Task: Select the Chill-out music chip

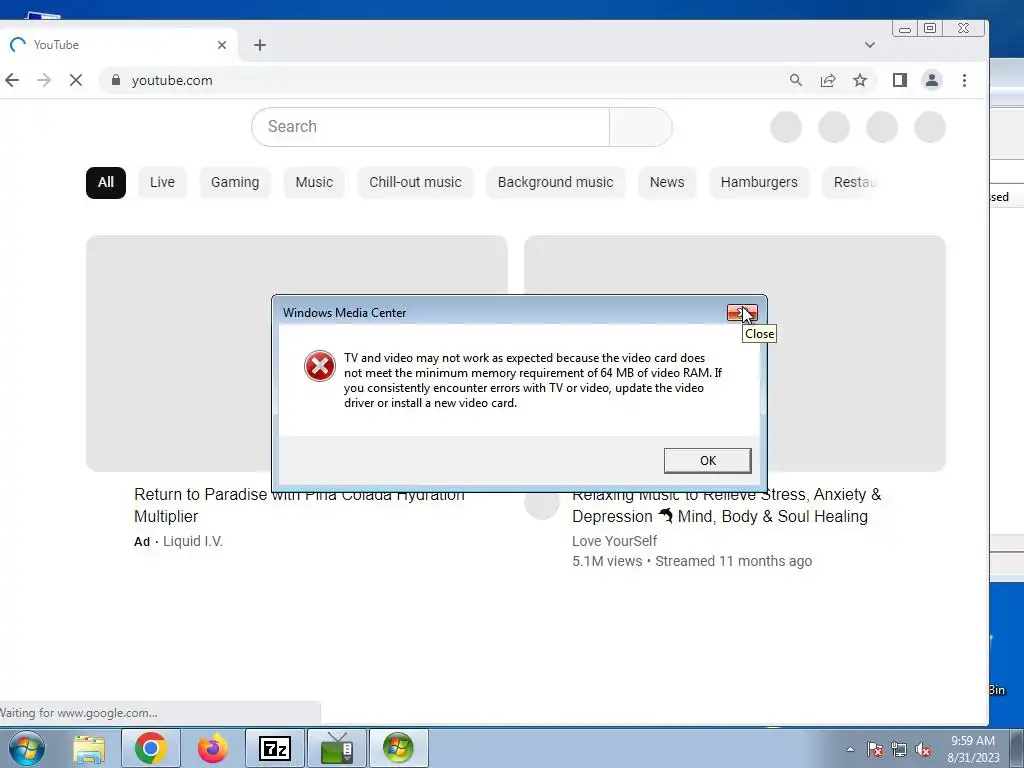Action: click(415, 182)
